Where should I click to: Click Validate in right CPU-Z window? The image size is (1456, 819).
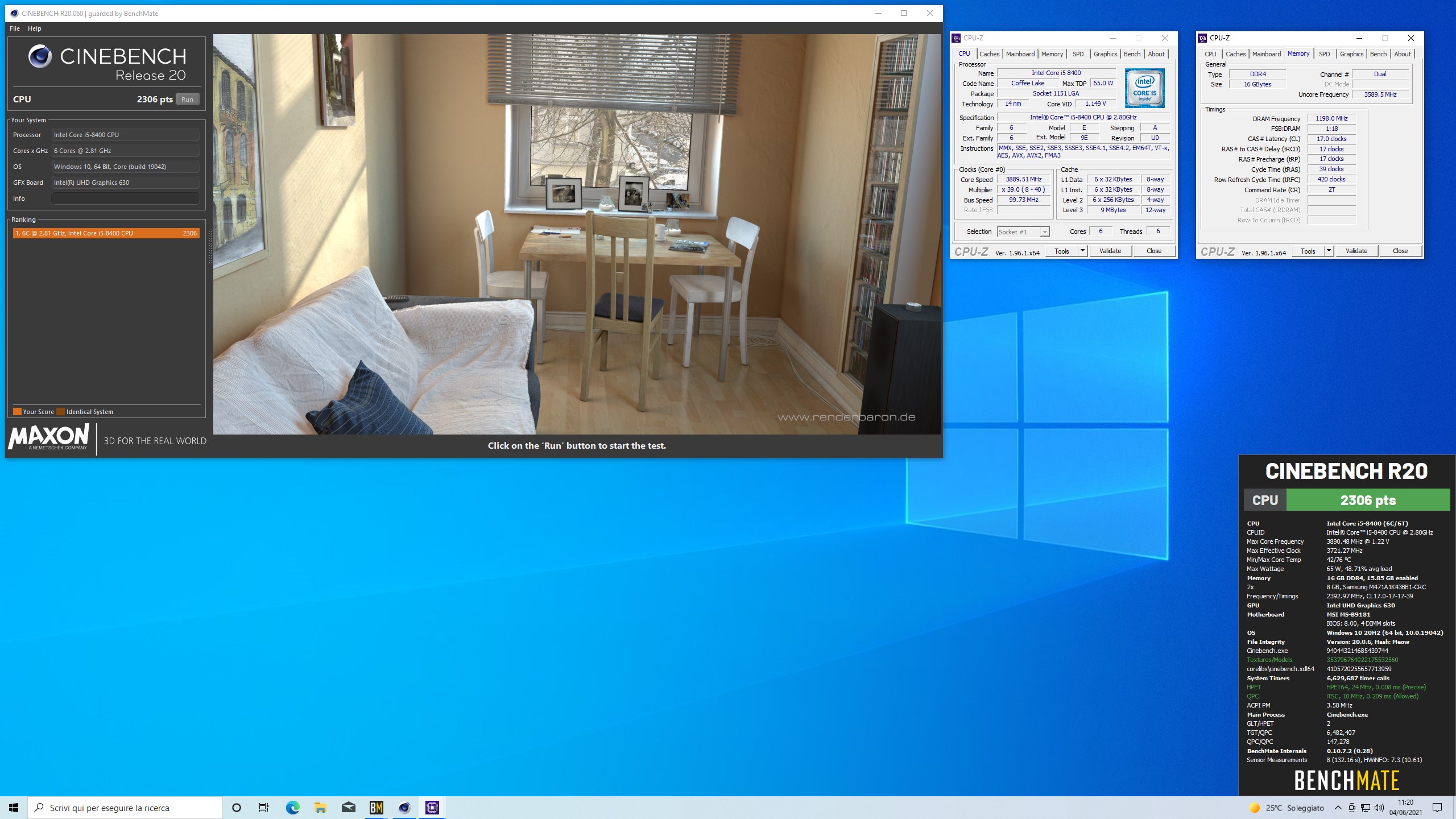pos(1356,251)
